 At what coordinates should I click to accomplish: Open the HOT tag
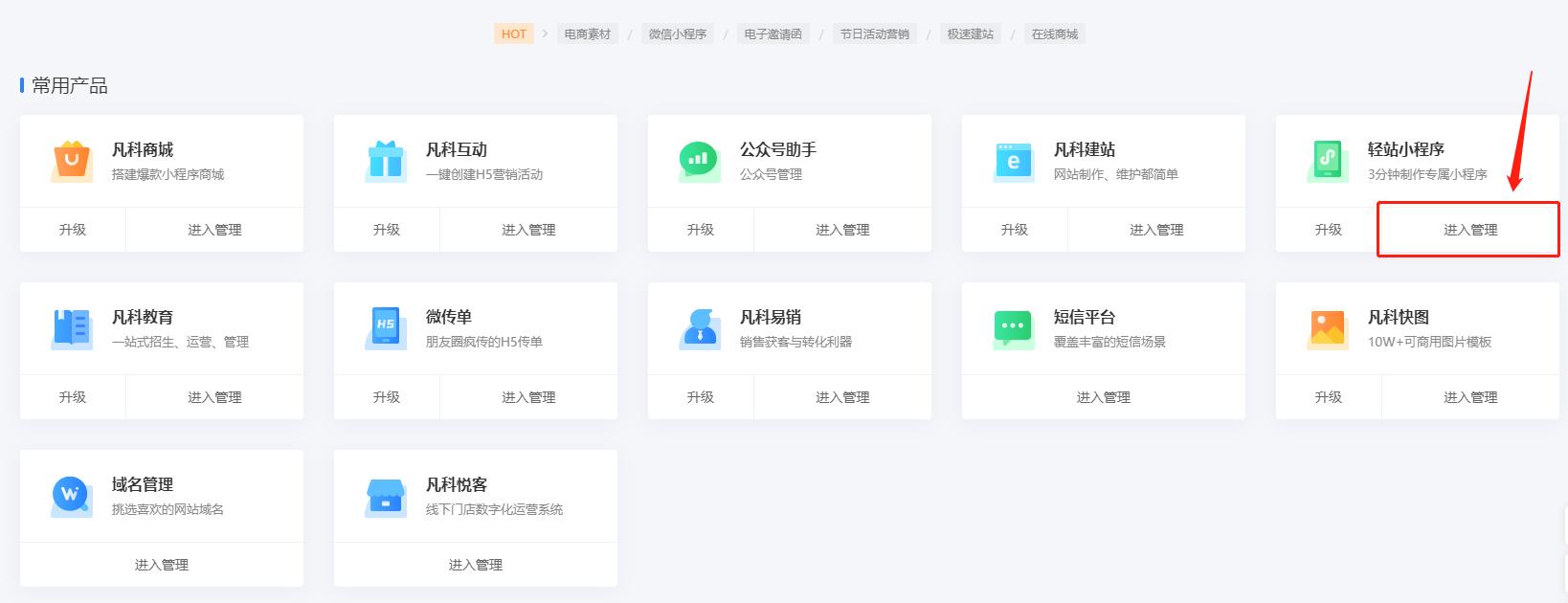coord(514,33)
